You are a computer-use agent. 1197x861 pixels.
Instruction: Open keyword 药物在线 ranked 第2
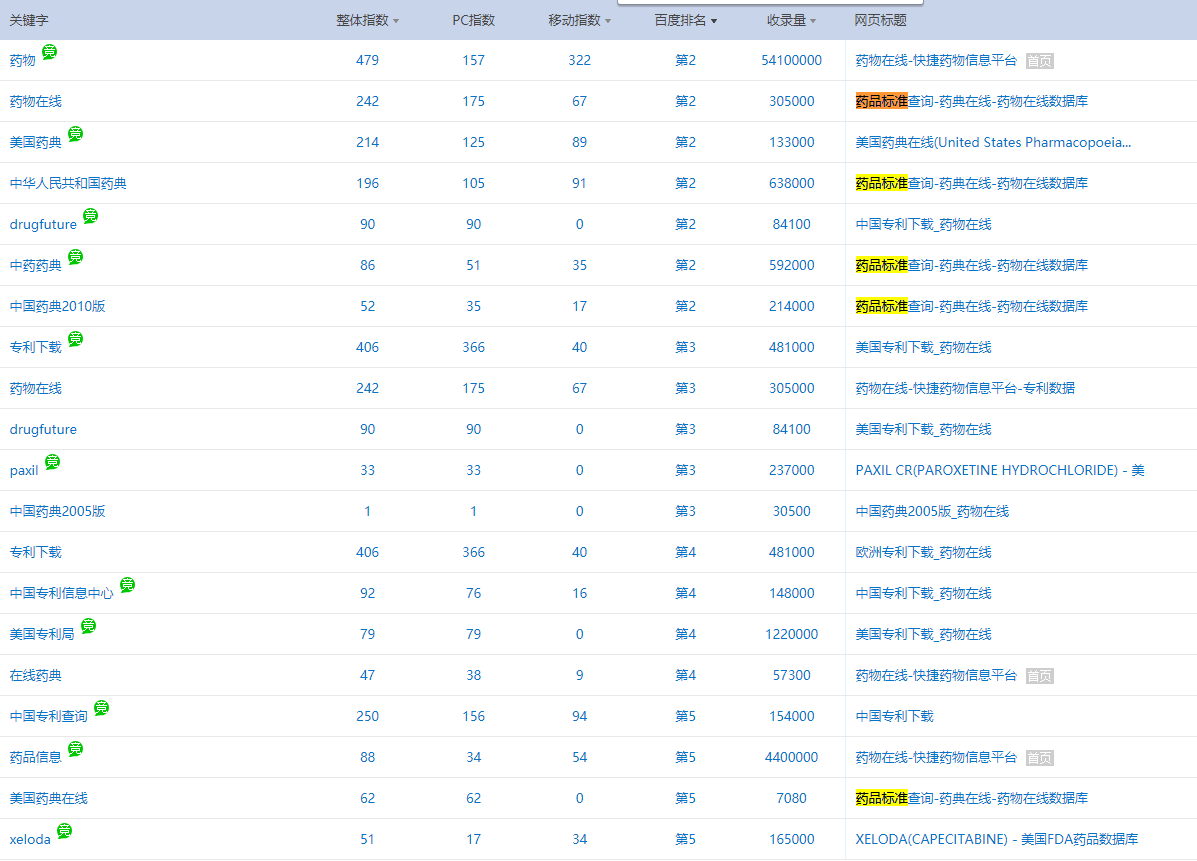coord(36,102)
